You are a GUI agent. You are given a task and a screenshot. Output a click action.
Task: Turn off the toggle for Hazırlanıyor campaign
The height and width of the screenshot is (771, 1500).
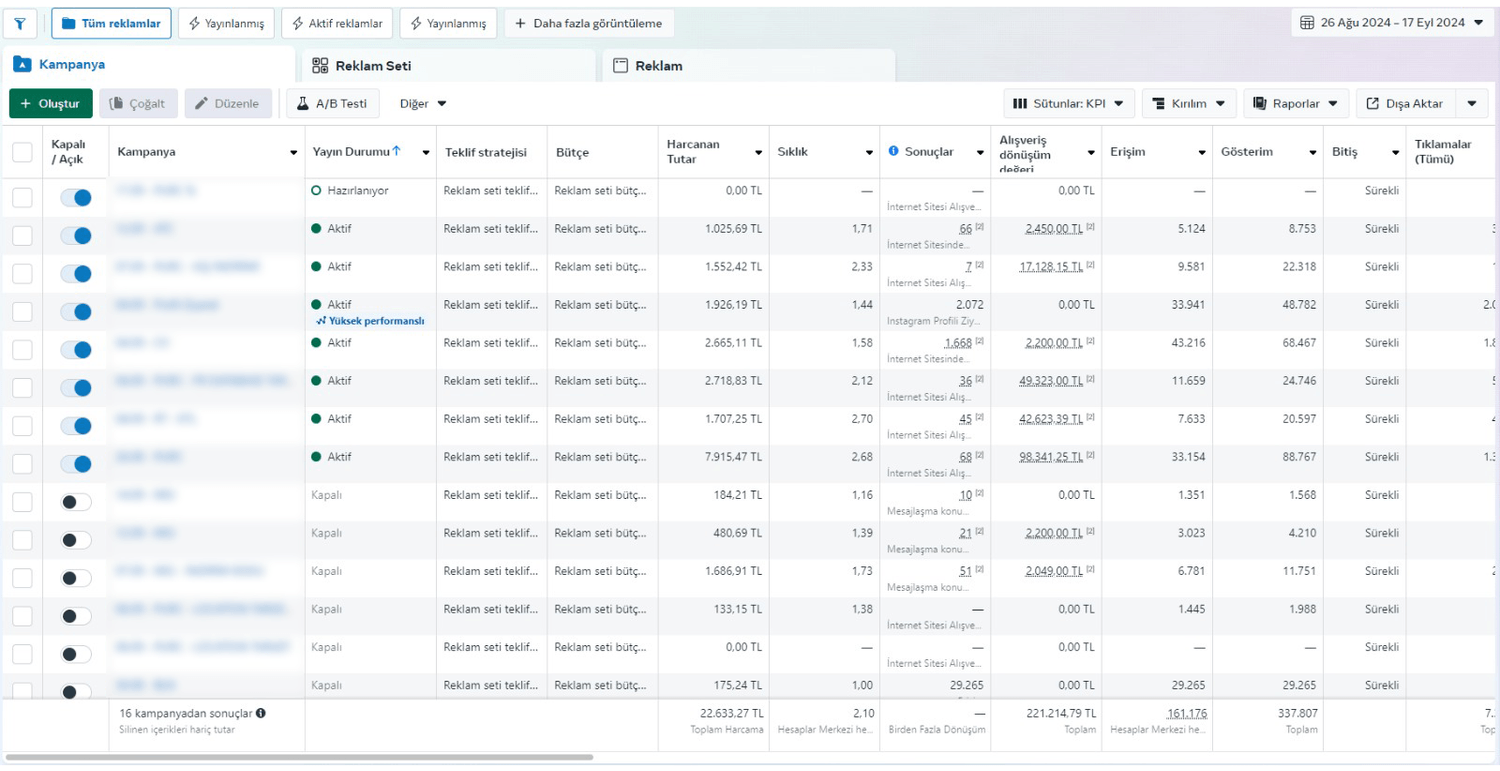[x=76, y=198]
